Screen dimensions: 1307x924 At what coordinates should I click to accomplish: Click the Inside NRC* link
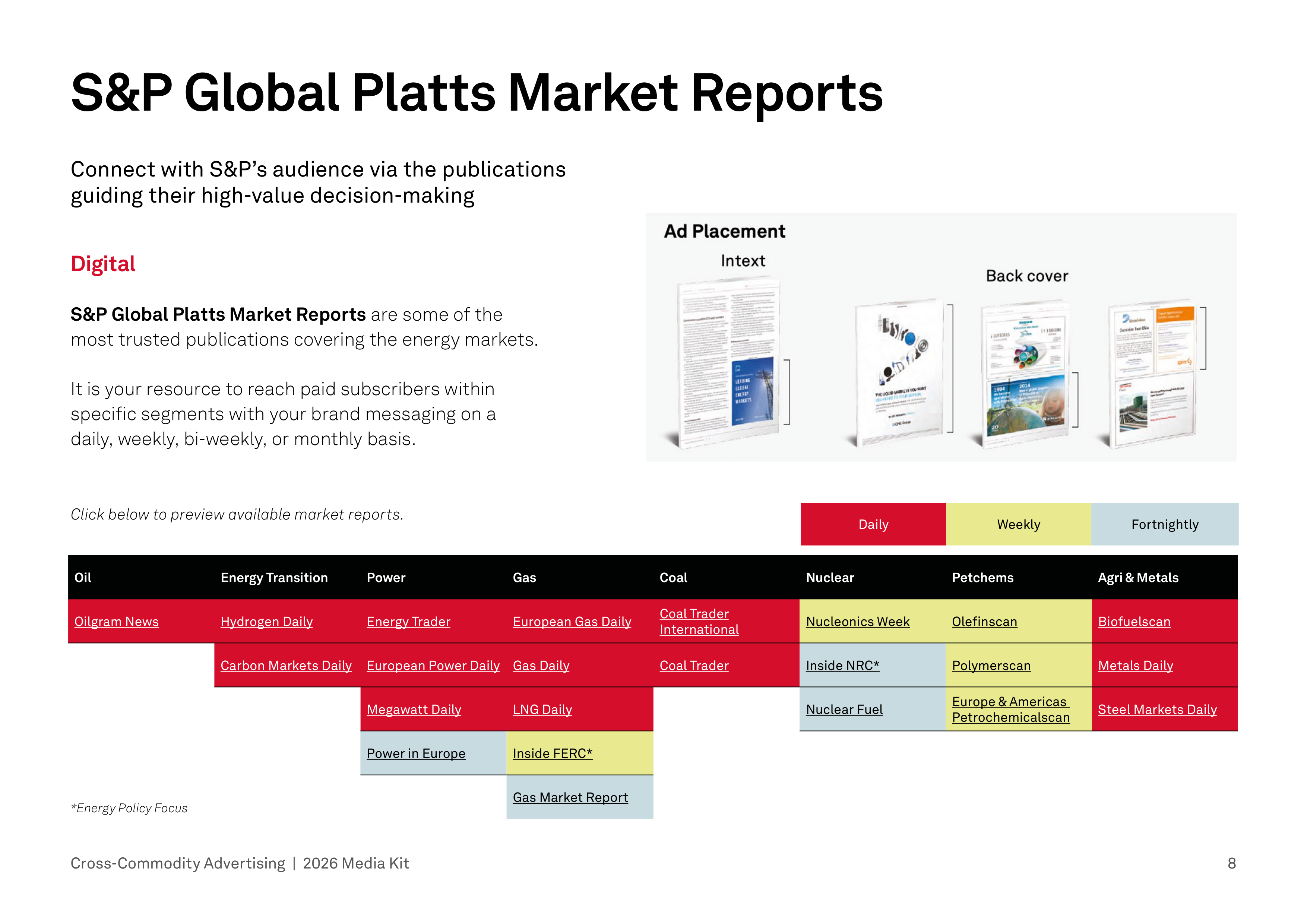(842, 665)
